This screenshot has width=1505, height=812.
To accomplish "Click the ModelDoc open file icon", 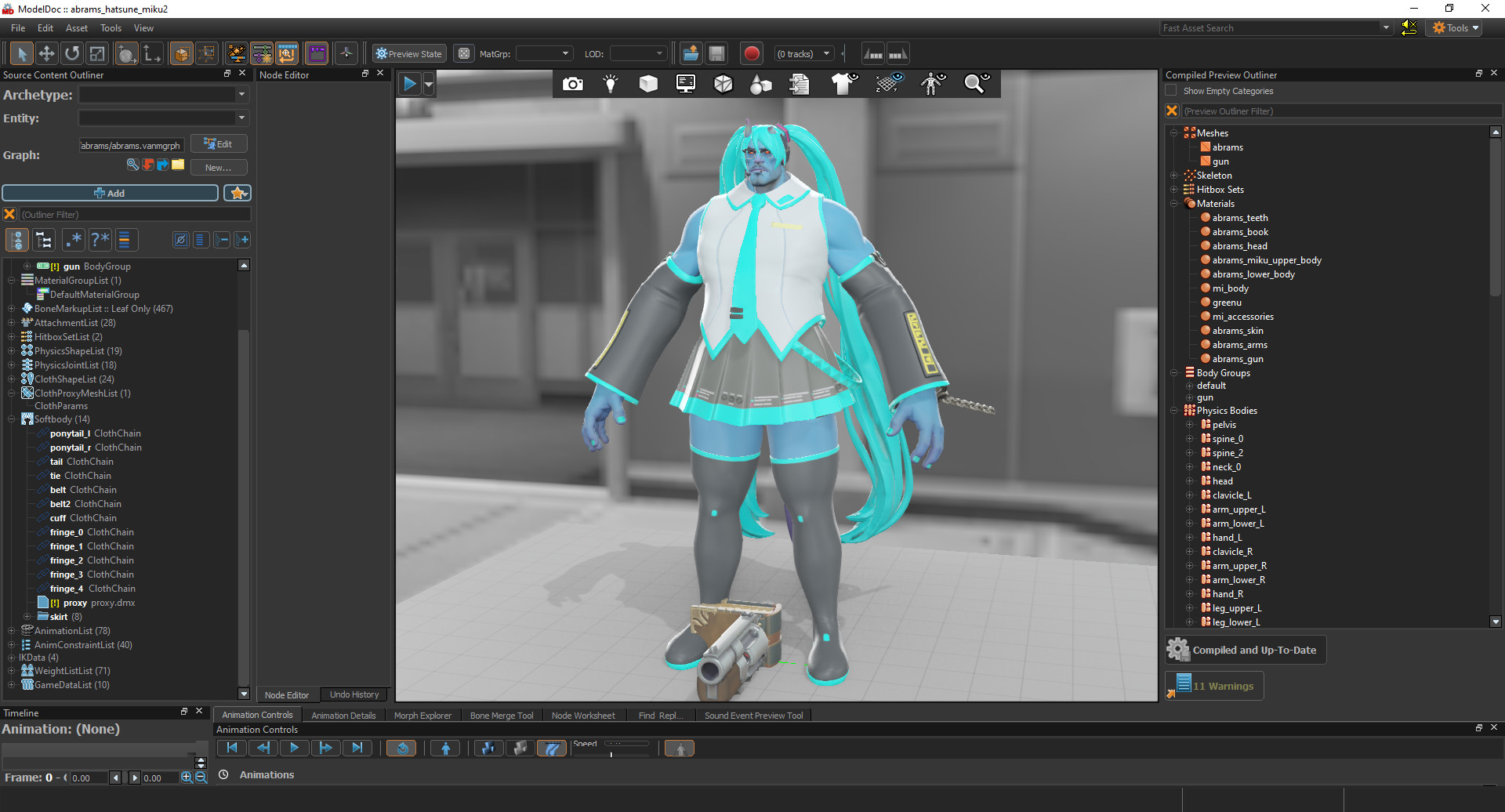I will [690, 53].
